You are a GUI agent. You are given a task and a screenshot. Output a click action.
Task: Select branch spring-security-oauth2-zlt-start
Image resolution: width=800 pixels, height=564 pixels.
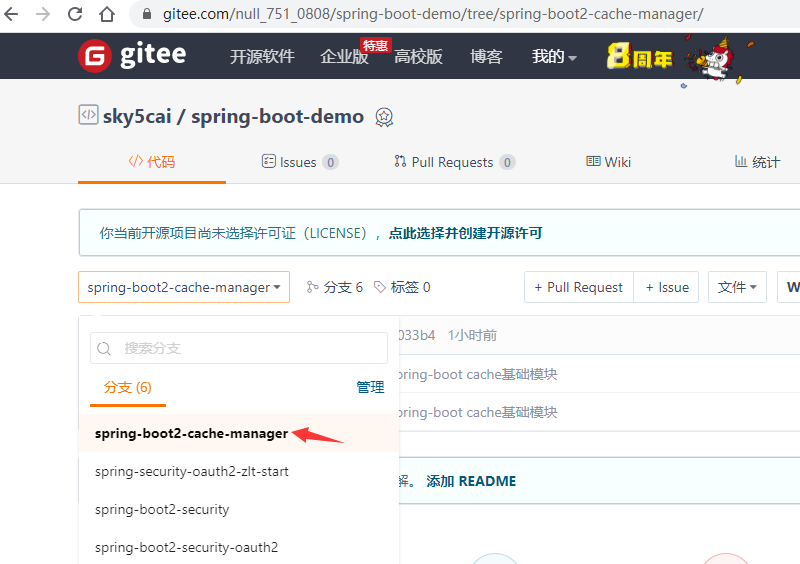pyautogui.click(x=239, y=471)
